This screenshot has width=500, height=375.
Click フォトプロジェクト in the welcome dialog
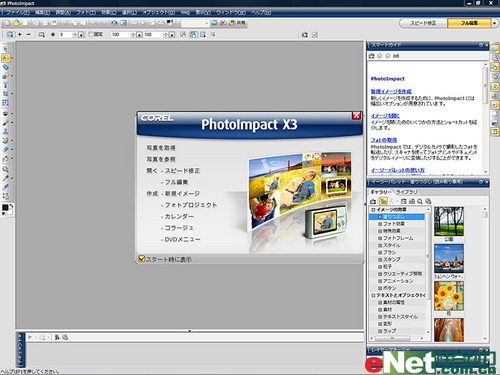191,205
